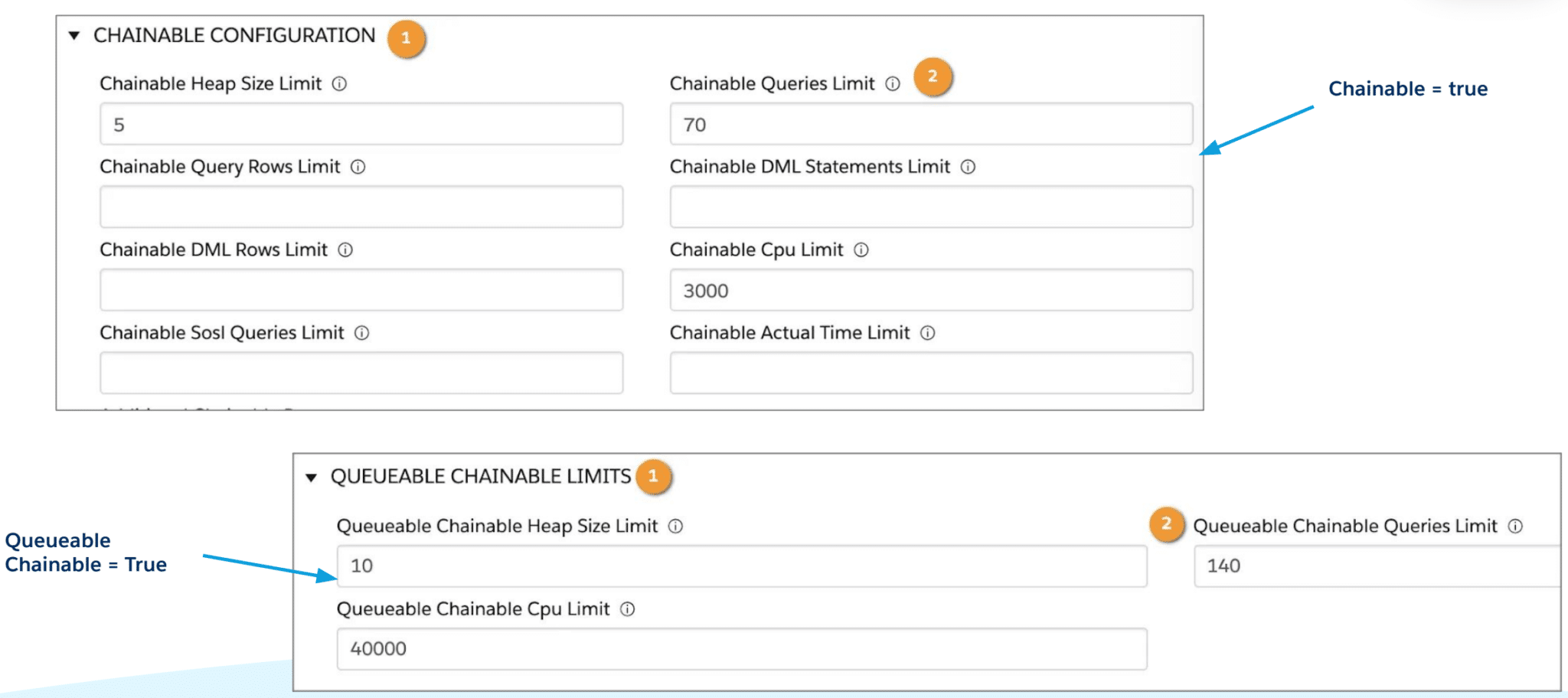Click info icon beside Chainable DML Rows Limit

coord(345,250)
